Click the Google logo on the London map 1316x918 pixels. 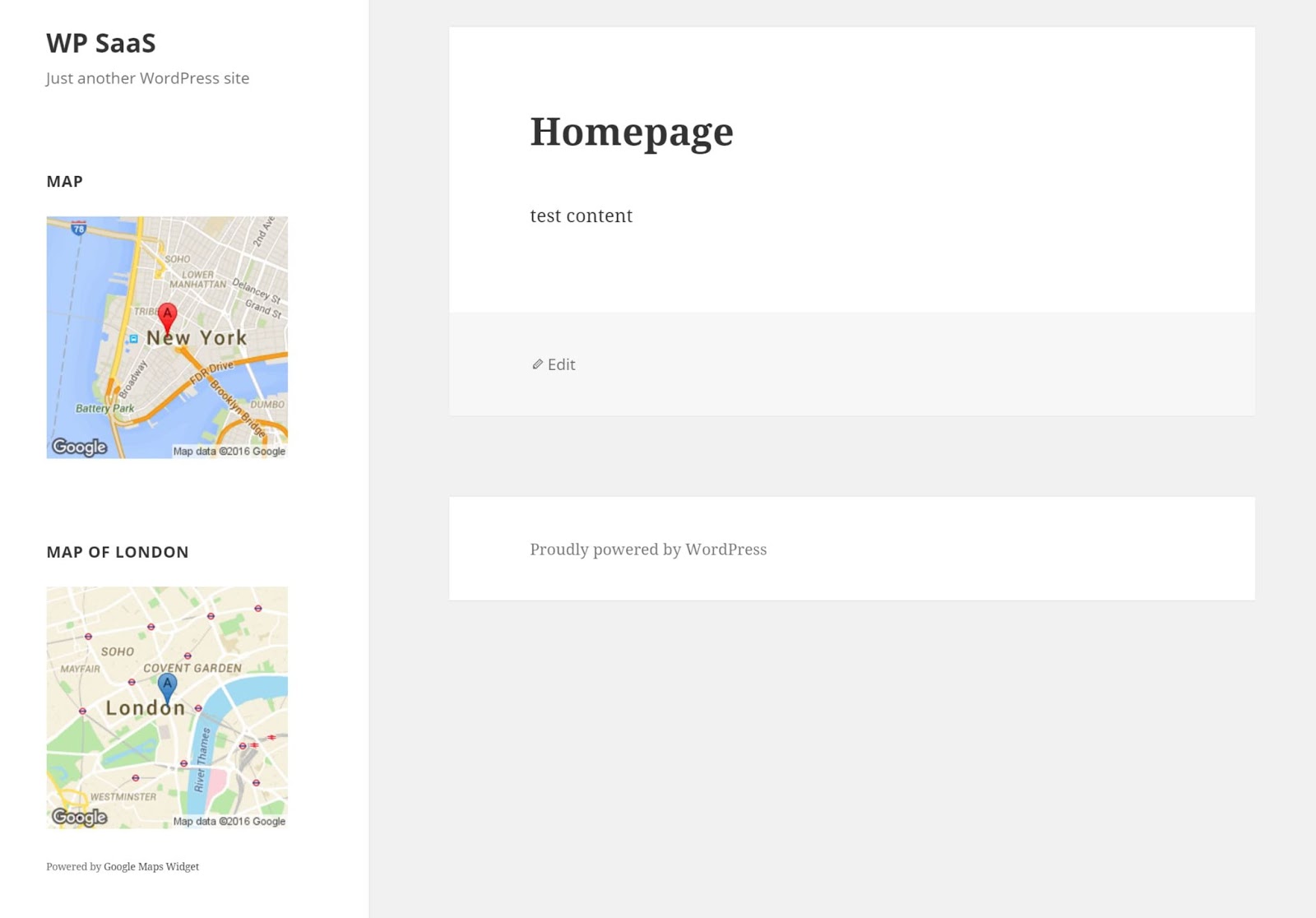click(x=79, y=817)
